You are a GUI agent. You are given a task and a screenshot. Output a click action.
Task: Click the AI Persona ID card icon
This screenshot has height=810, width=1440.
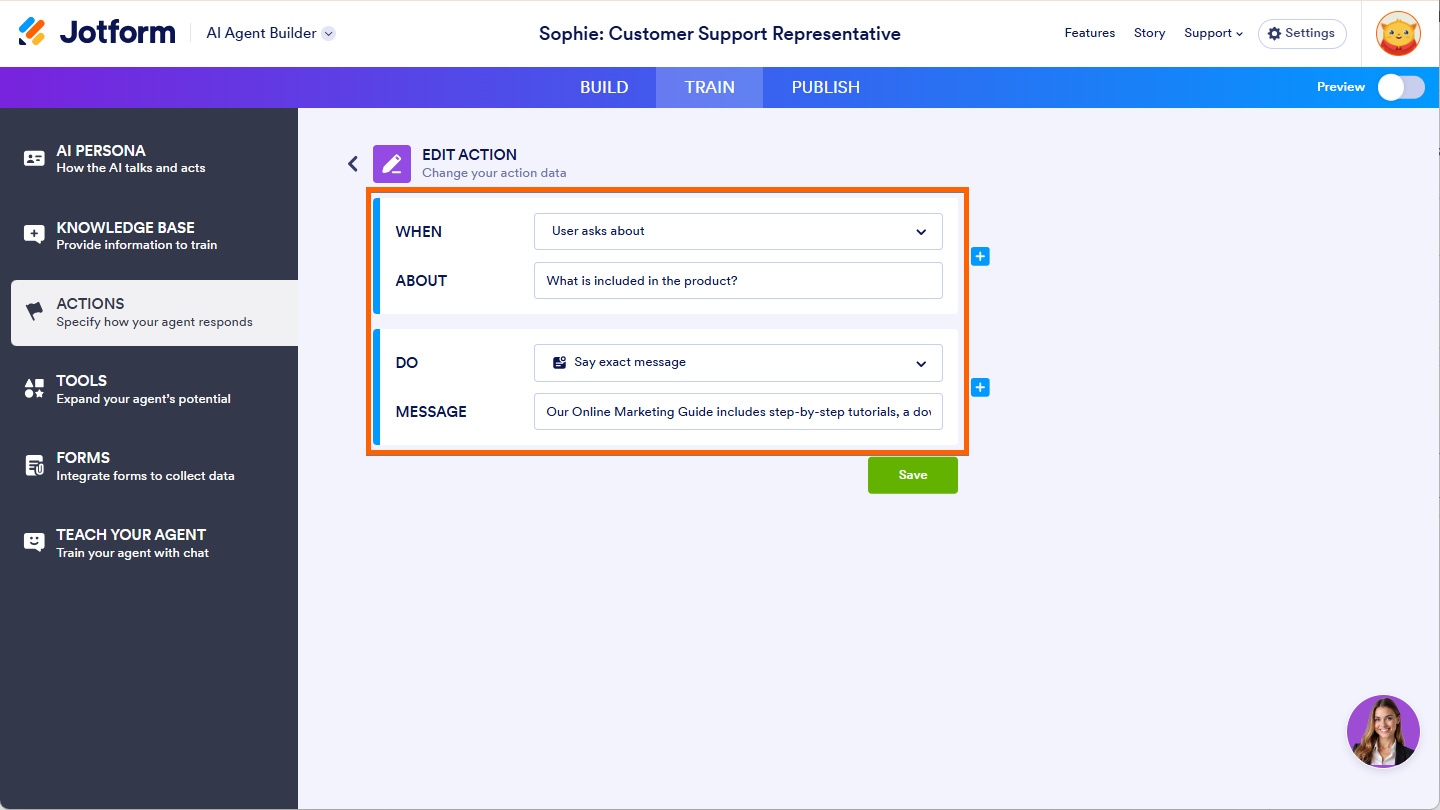(34, 159)
